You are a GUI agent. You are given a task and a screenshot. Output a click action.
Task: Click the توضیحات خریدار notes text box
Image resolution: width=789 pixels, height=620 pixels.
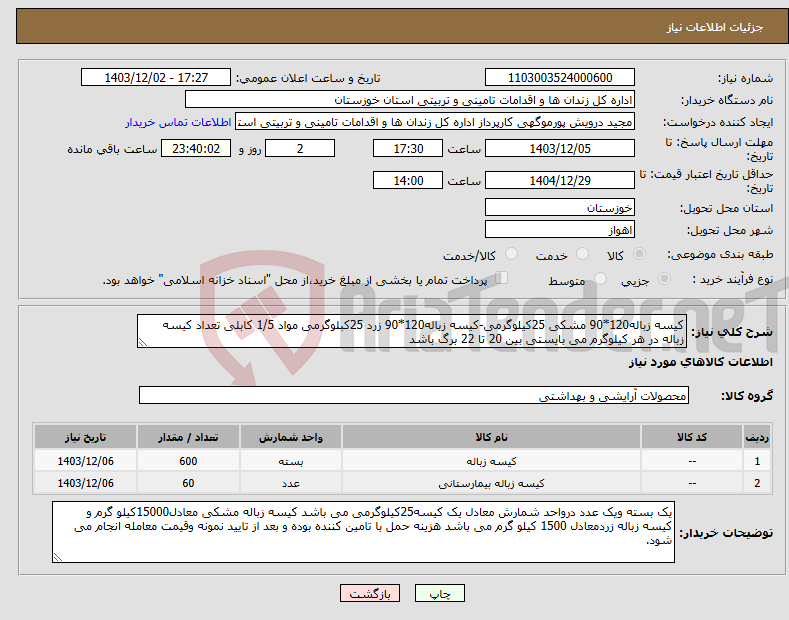click(x=363, y=532)
